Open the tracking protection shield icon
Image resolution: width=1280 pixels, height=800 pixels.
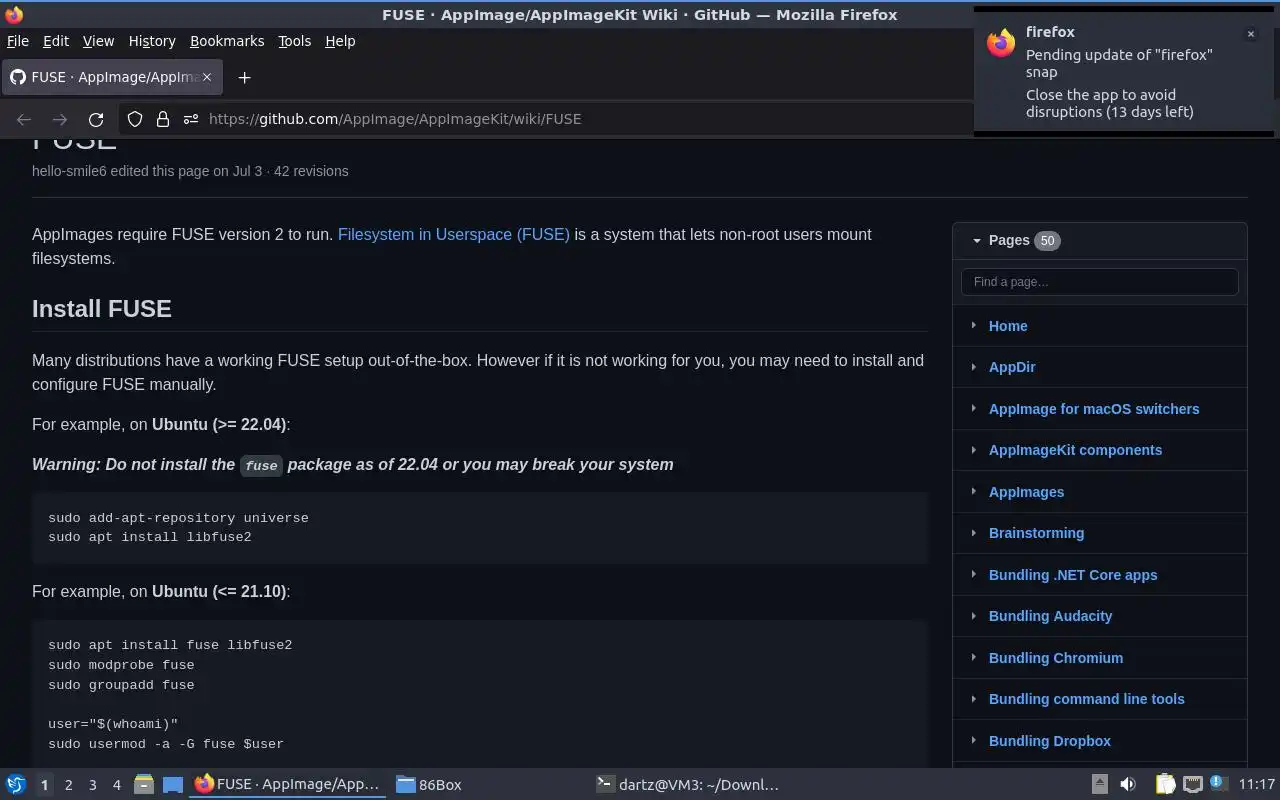coord(135,119)
